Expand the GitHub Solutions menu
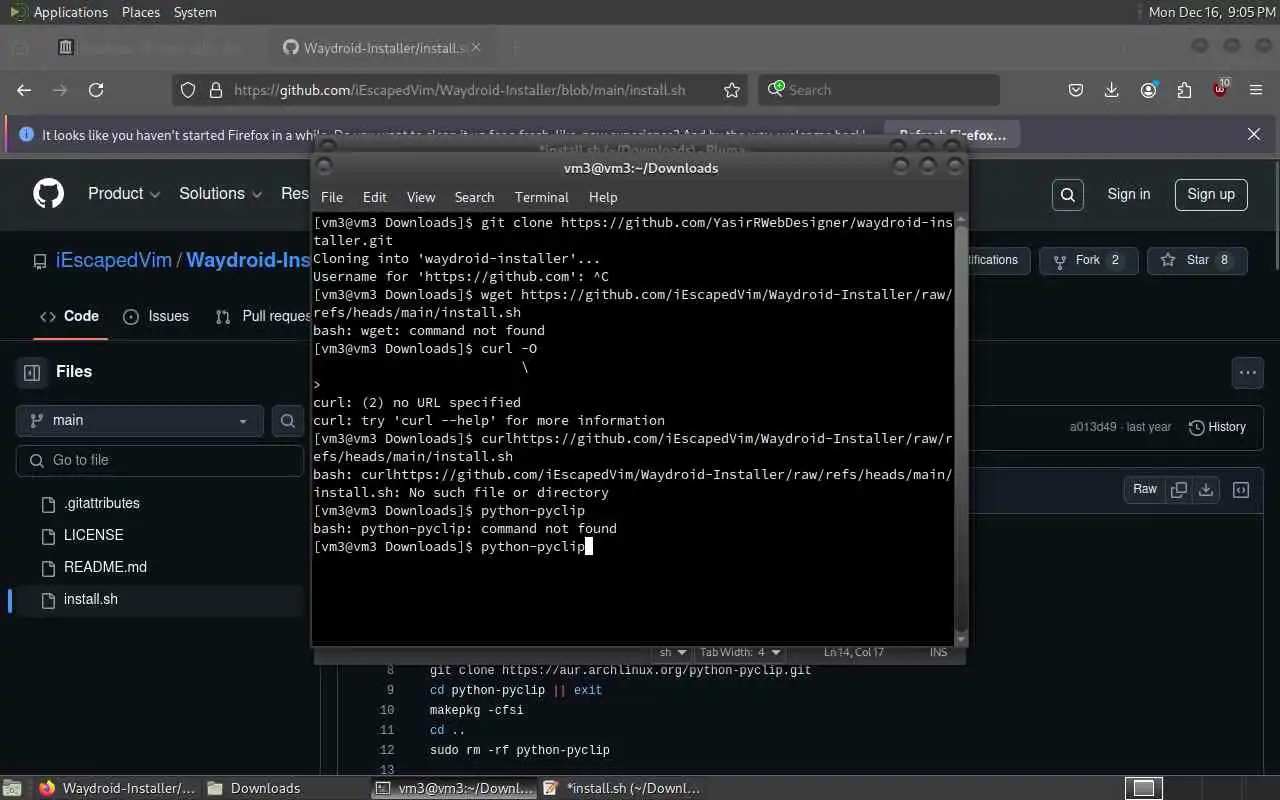1280x800 pixels. pyautogui.click(x=220, y=194)
